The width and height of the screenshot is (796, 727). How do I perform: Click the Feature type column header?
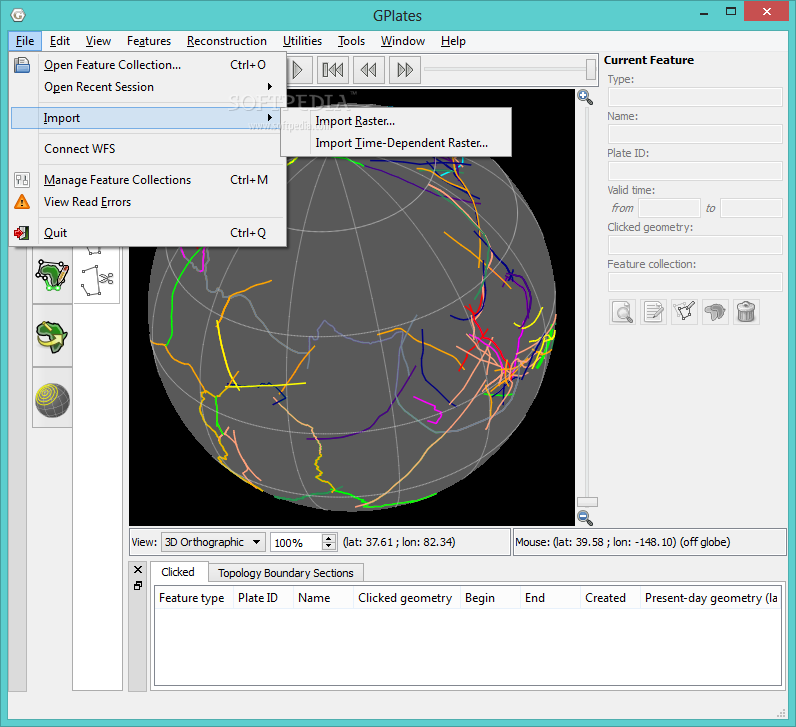pos(193,598)
